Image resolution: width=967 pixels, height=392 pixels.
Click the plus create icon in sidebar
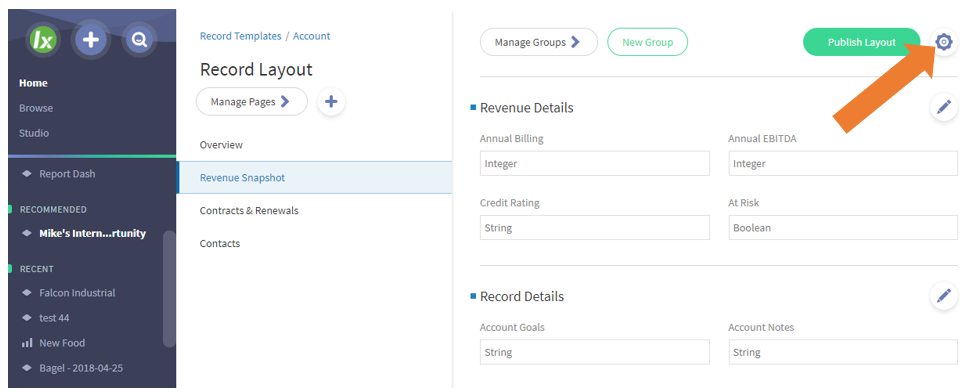(91, 41)
